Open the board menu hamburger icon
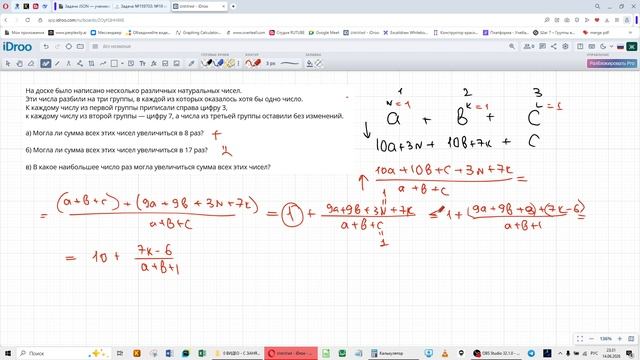Image resolution: width=640 pixels, height=360 pixels. click(95, 47)
